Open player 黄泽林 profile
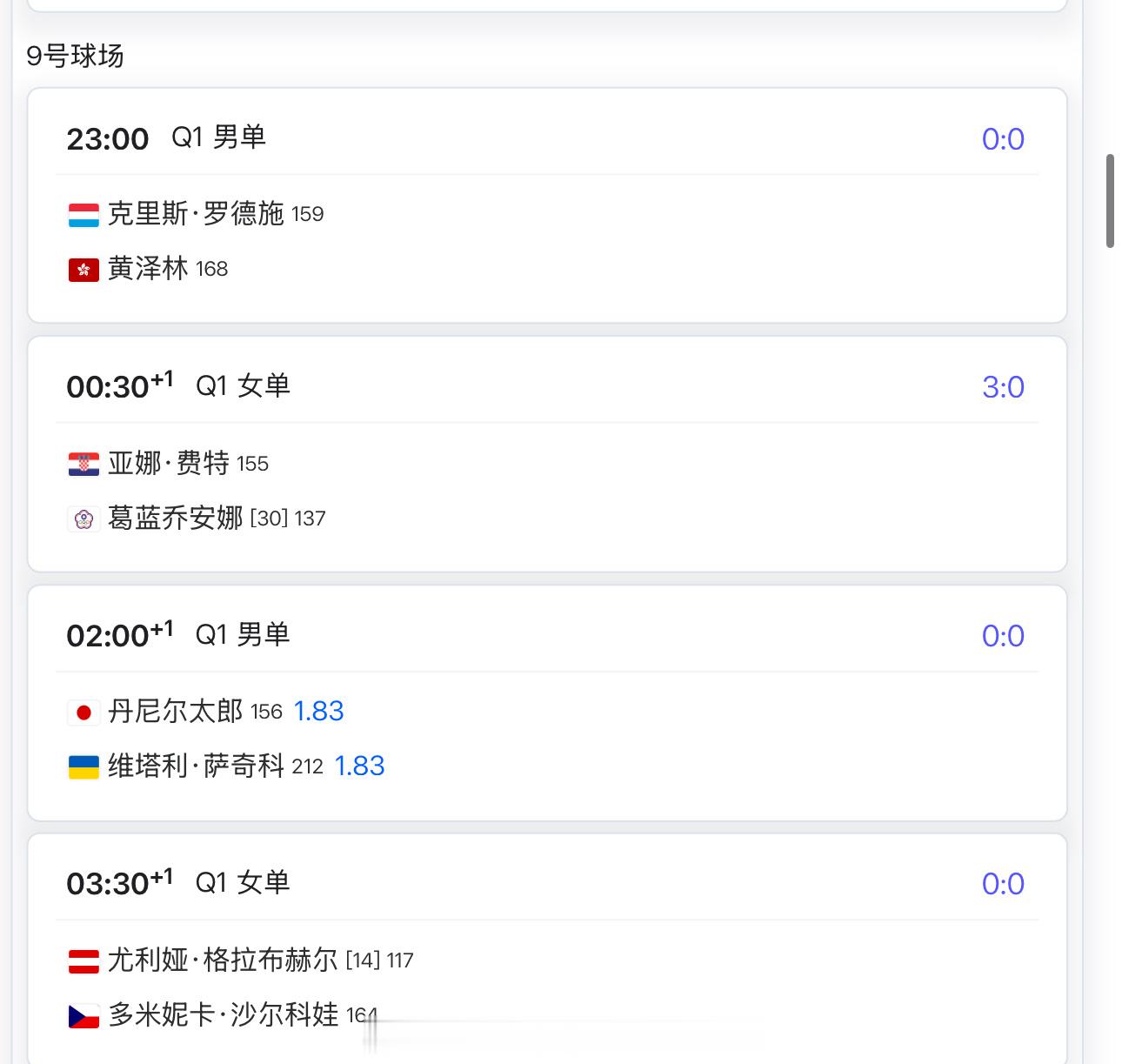 (148, 269)
